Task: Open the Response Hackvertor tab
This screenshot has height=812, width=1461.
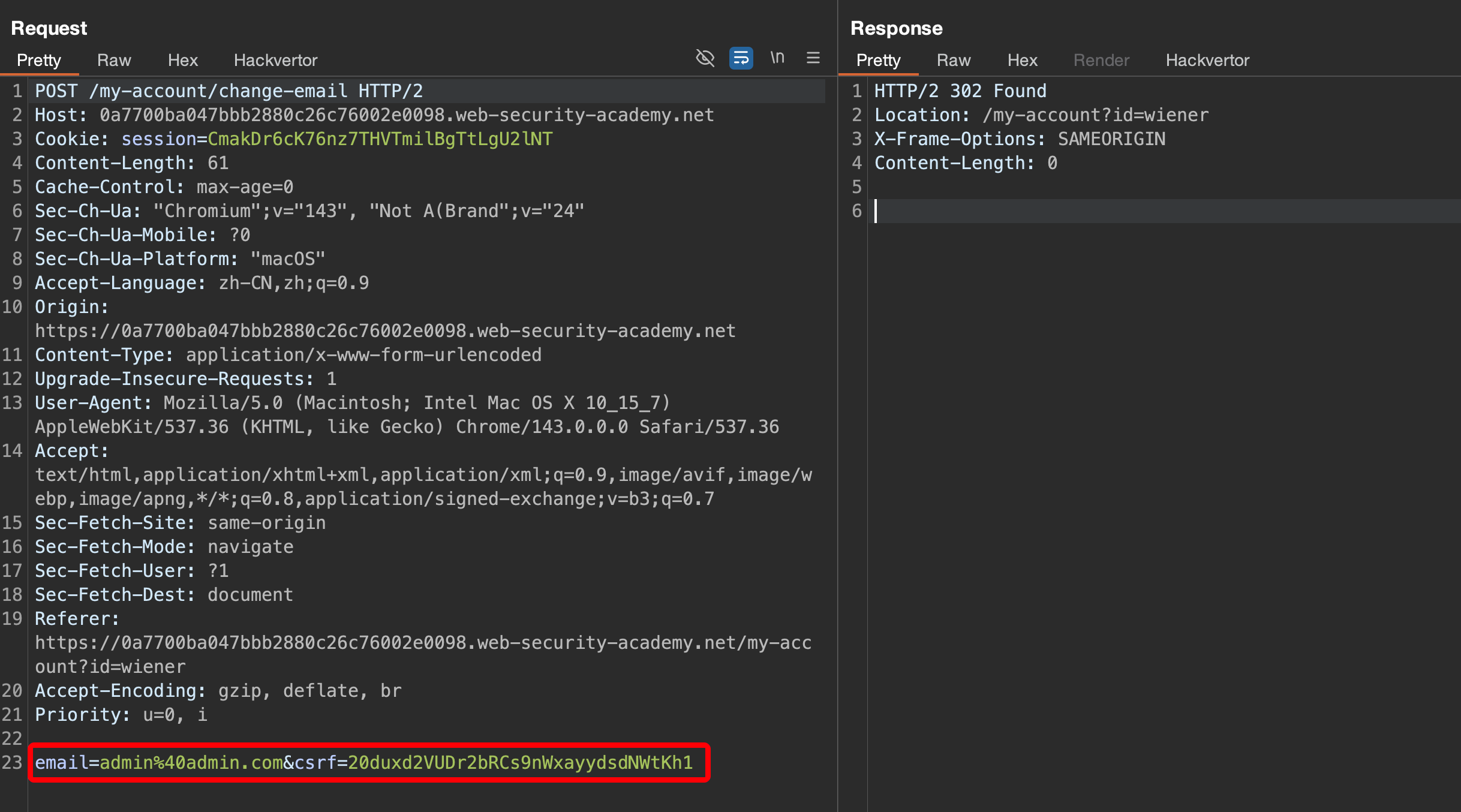Action: tap(1207, 60)
